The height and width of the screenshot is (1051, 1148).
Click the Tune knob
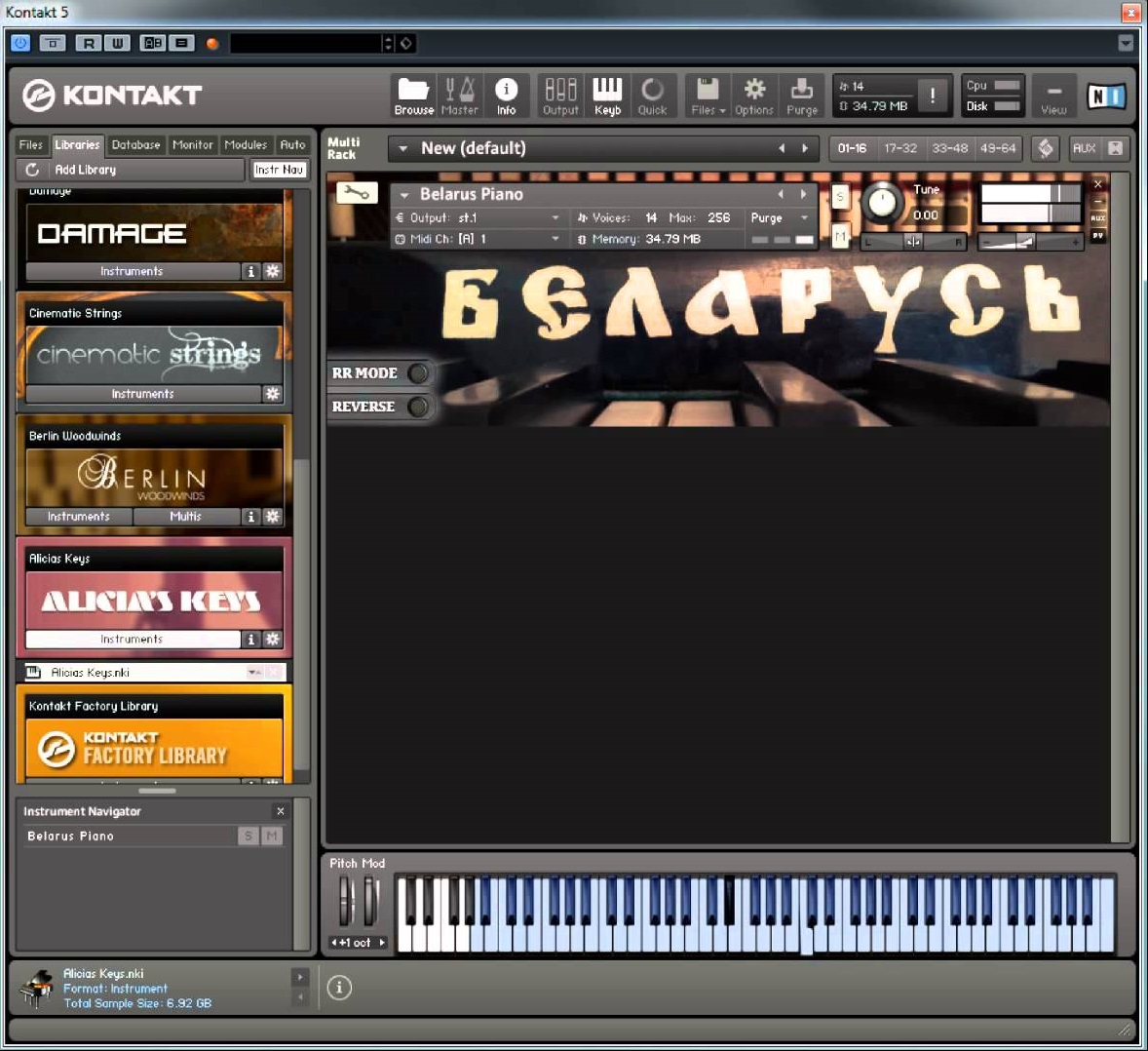point(882,203)
